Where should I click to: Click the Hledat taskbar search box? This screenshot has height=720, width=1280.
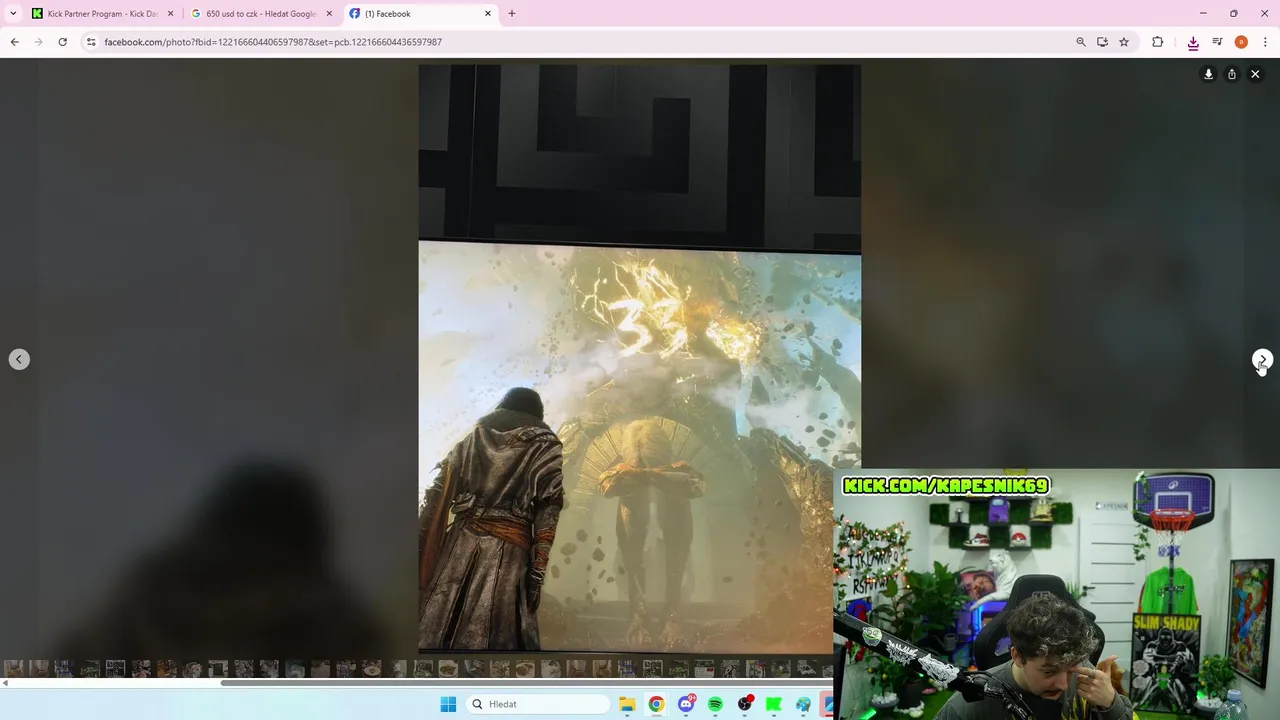click(x=539, y=704)
